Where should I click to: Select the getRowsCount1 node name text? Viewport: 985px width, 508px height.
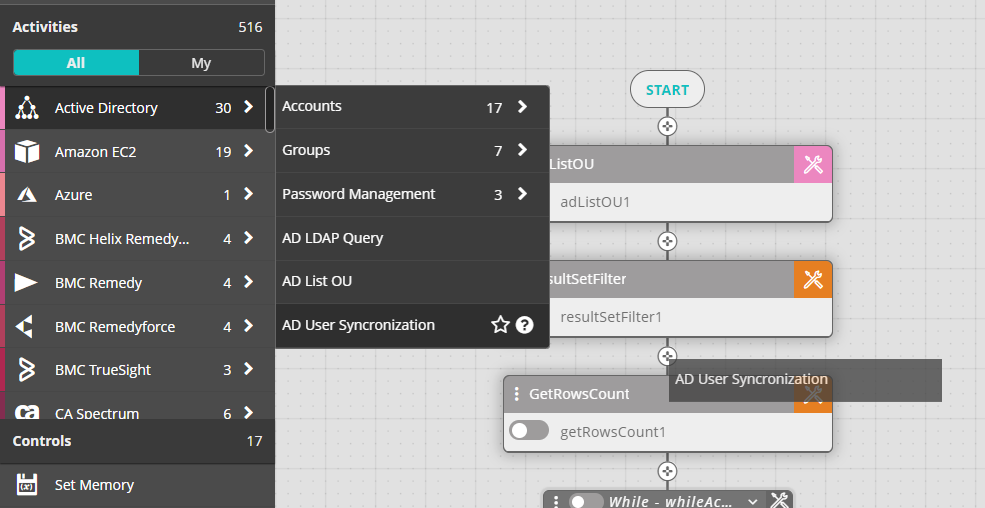click(612, 432)
